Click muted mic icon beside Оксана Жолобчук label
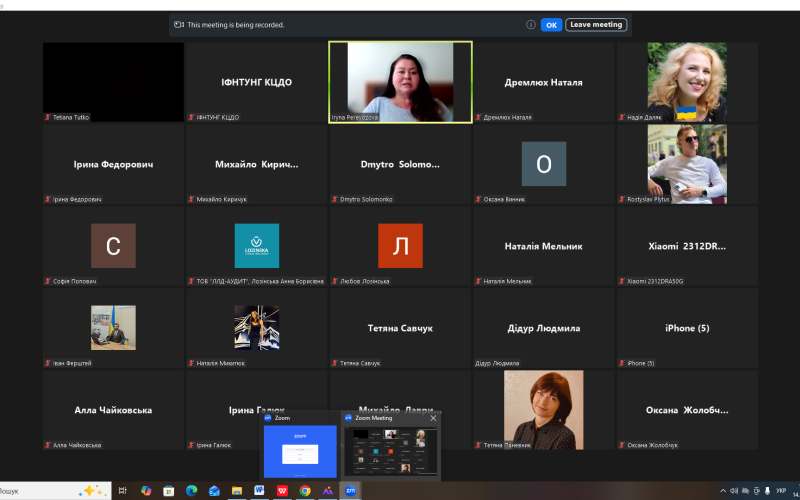This screenshot has height=500, width=800. (x=622, y=445)
